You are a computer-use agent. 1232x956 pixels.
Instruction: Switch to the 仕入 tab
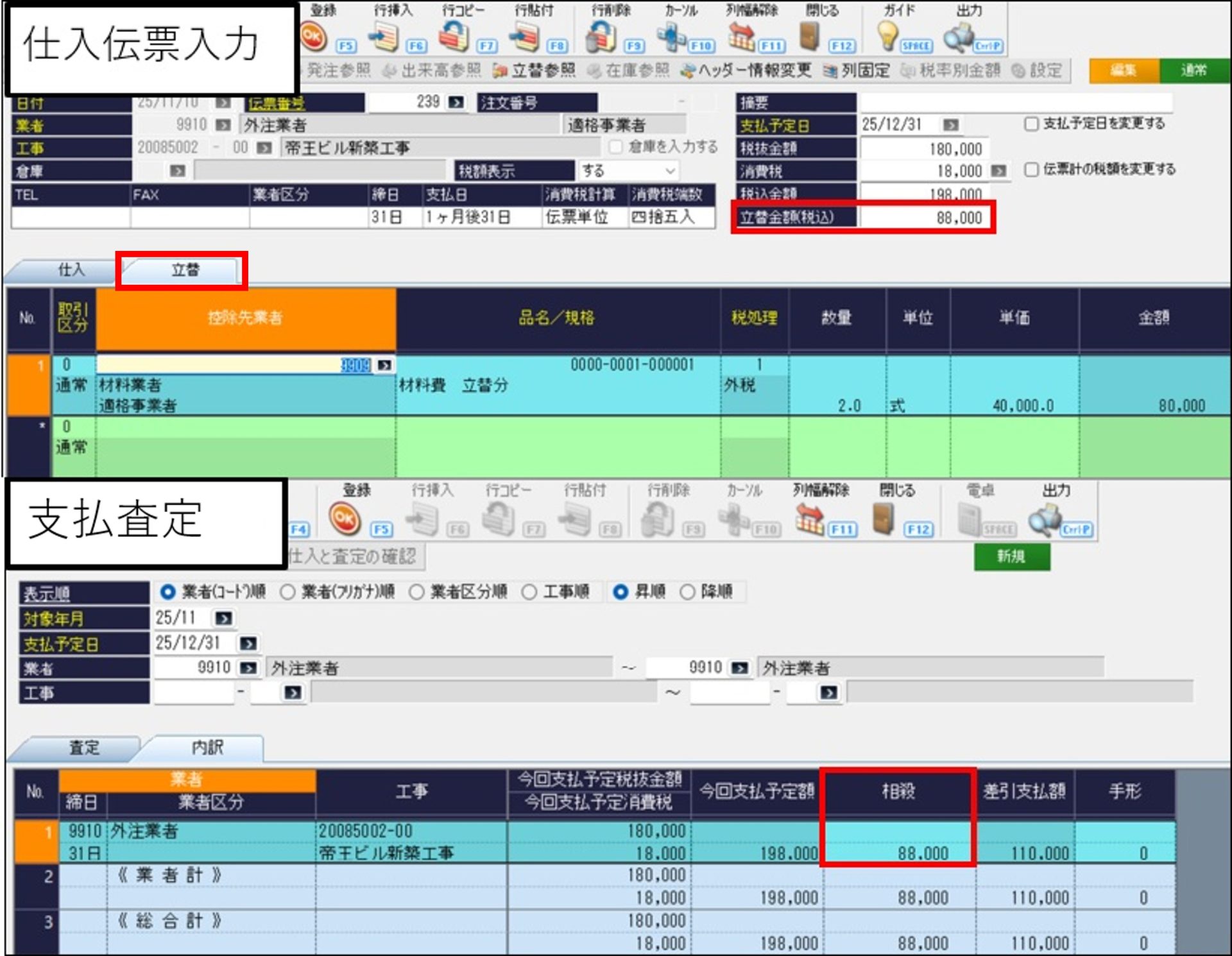[71, 270]
